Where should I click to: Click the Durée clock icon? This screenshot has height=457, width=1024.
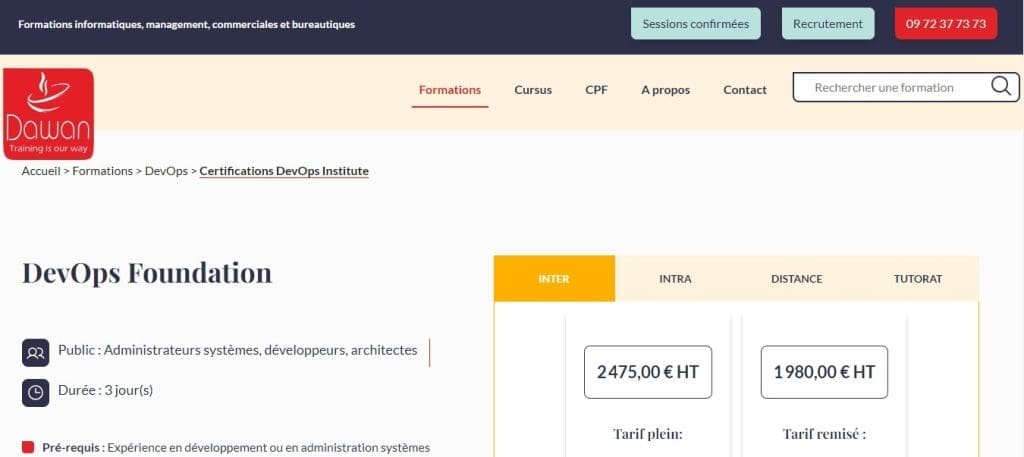(35, 393)
